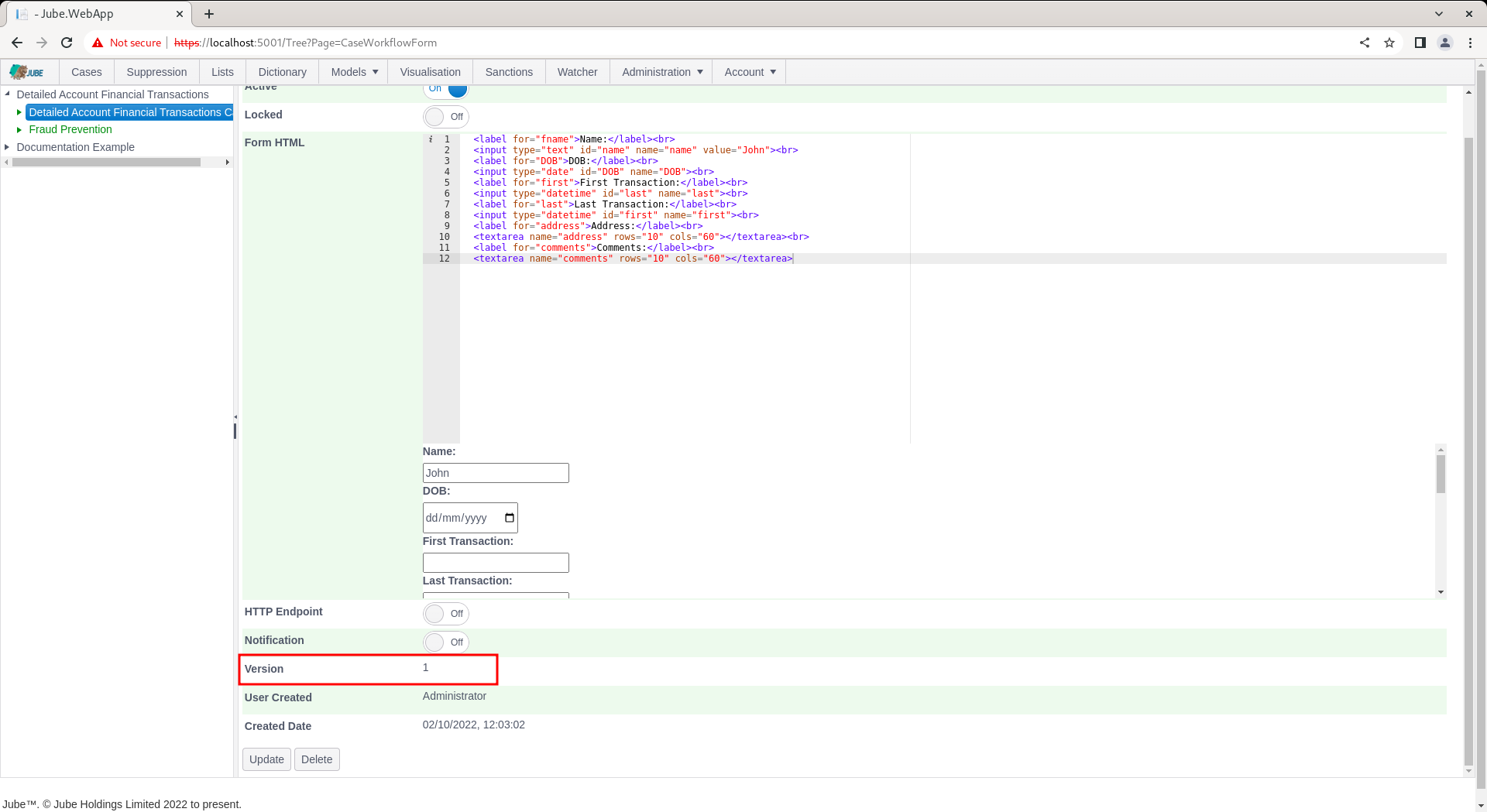Open the Administration dropdown menu
Screen dimensions: 1487x812
tap(661, 72)
